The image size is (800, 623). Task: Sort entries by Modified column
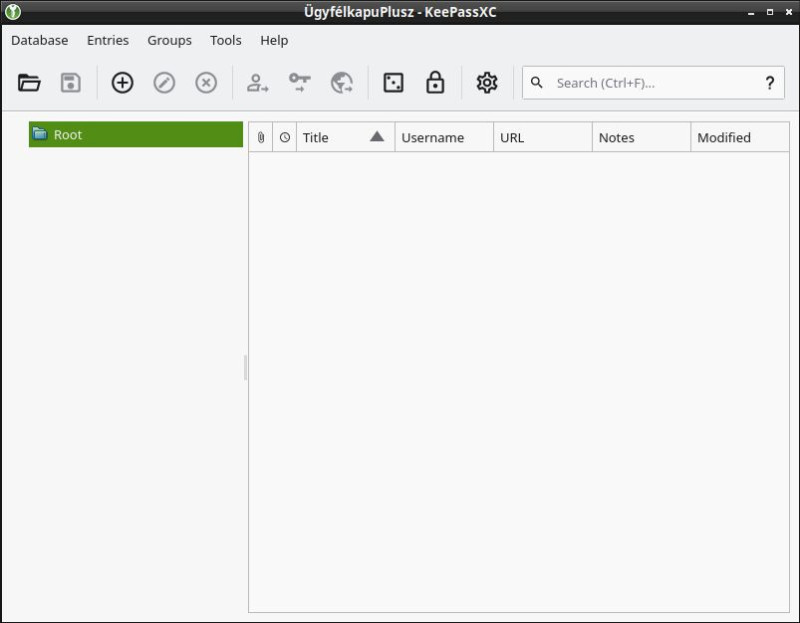pyautogui.click(x=740, y=137)
